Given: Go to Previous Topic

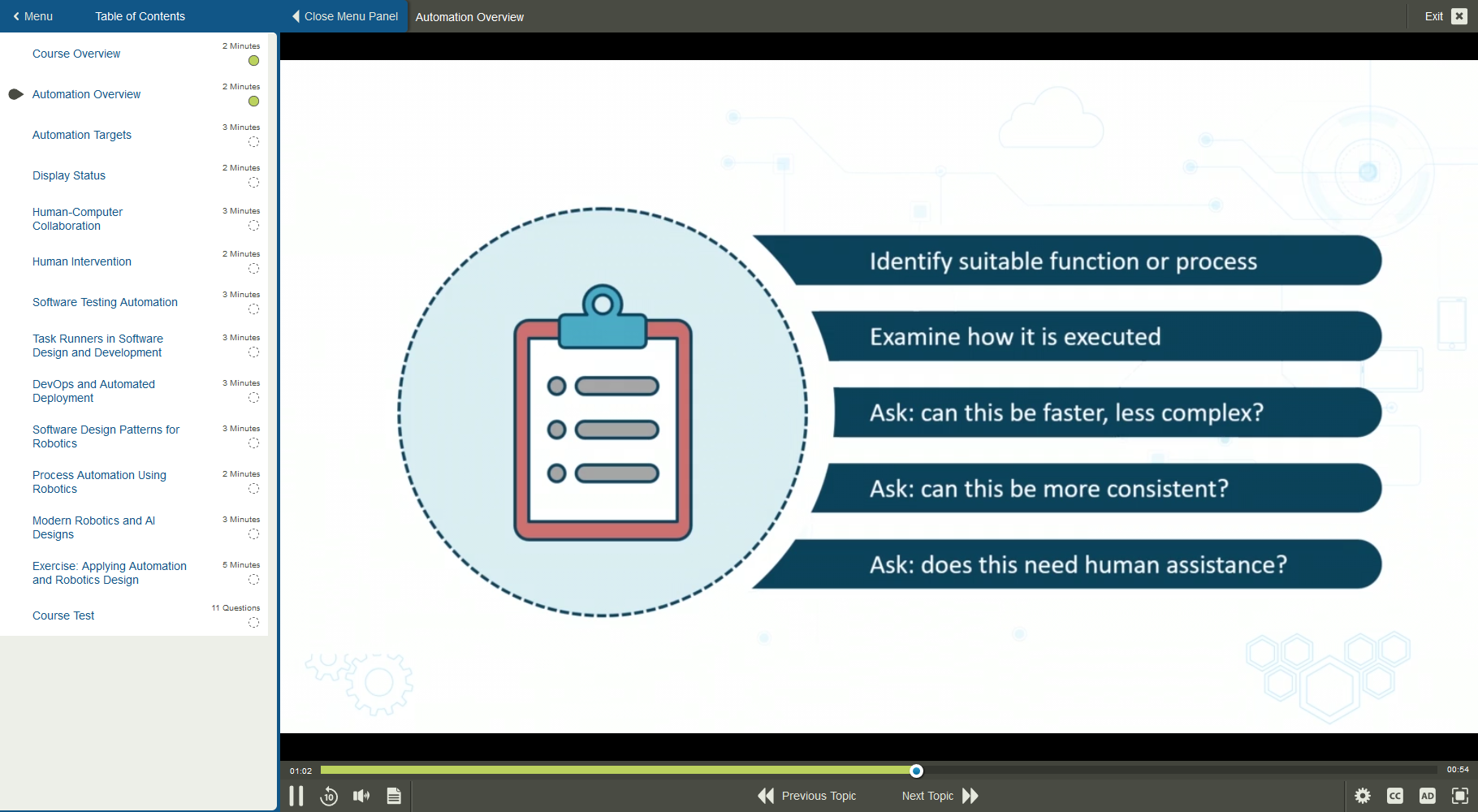Looking at the screenshot, I should (807, 796).
